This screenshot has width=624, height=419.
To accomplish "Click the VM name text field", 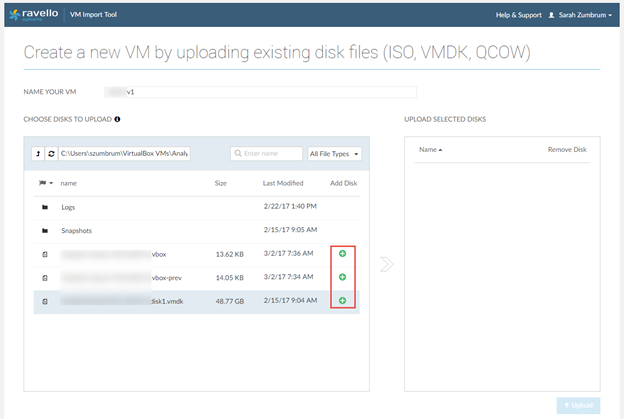I will (x=250, y=92).
